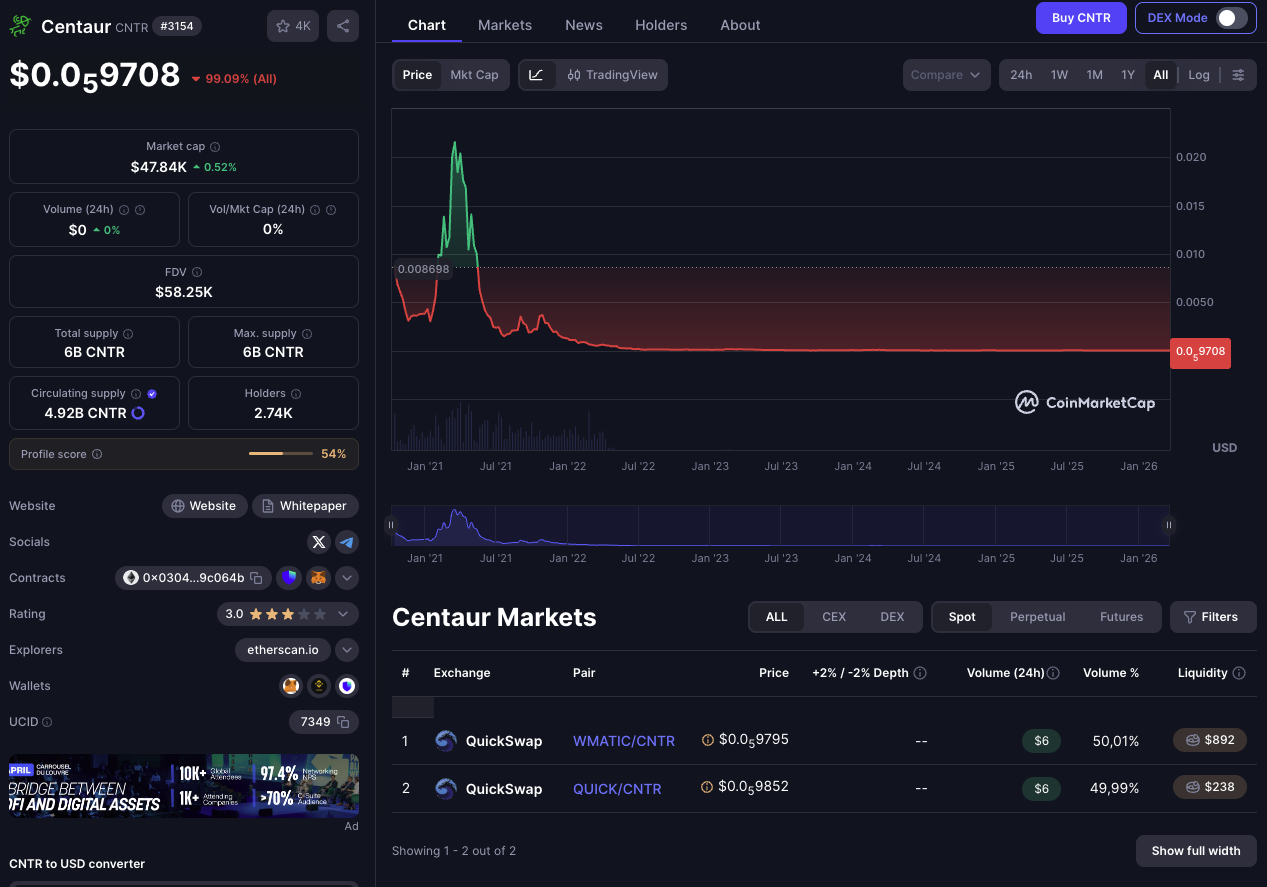Screen dimensions: 1267x887
Task: Open the Compare dropdown
Action: point(945,75)
